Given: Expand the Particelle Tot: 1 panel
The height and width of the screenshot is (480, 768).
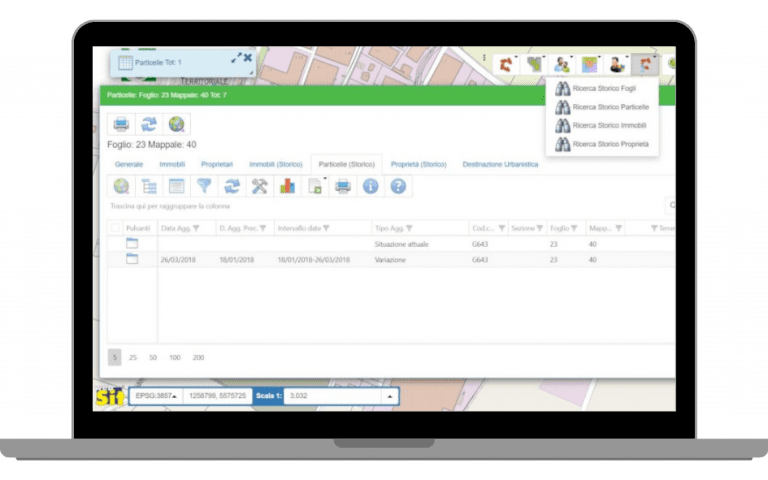Looking at the screenshot, I should pyautogui.click(x=236, y=58).
